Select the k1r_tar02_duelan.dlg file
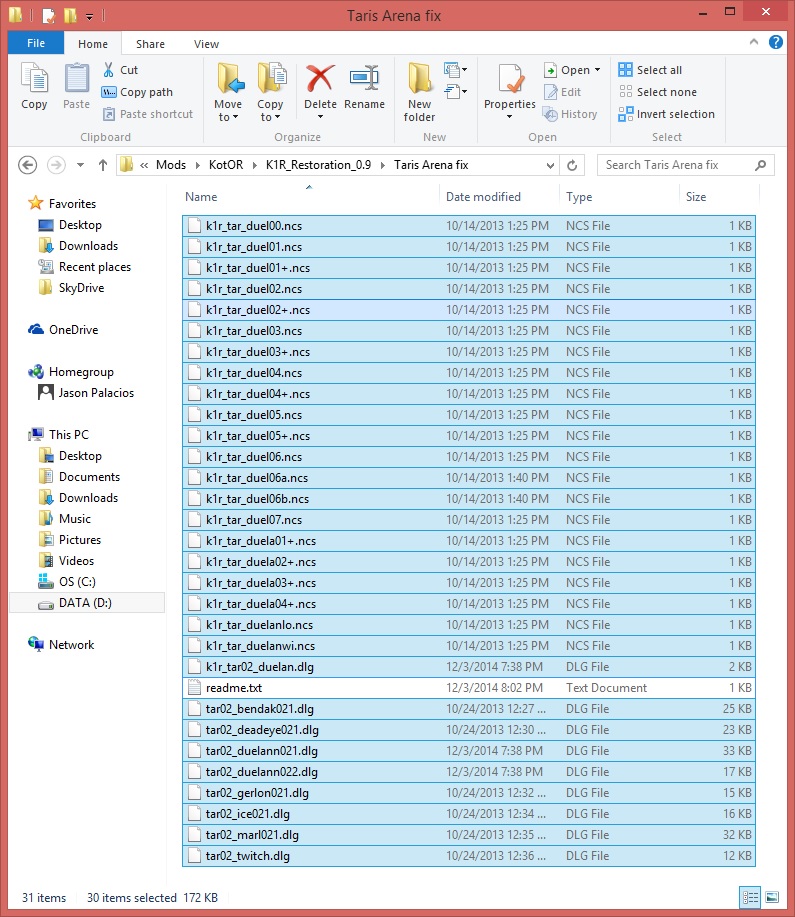 pyautogui.click(x=469, y=667)
